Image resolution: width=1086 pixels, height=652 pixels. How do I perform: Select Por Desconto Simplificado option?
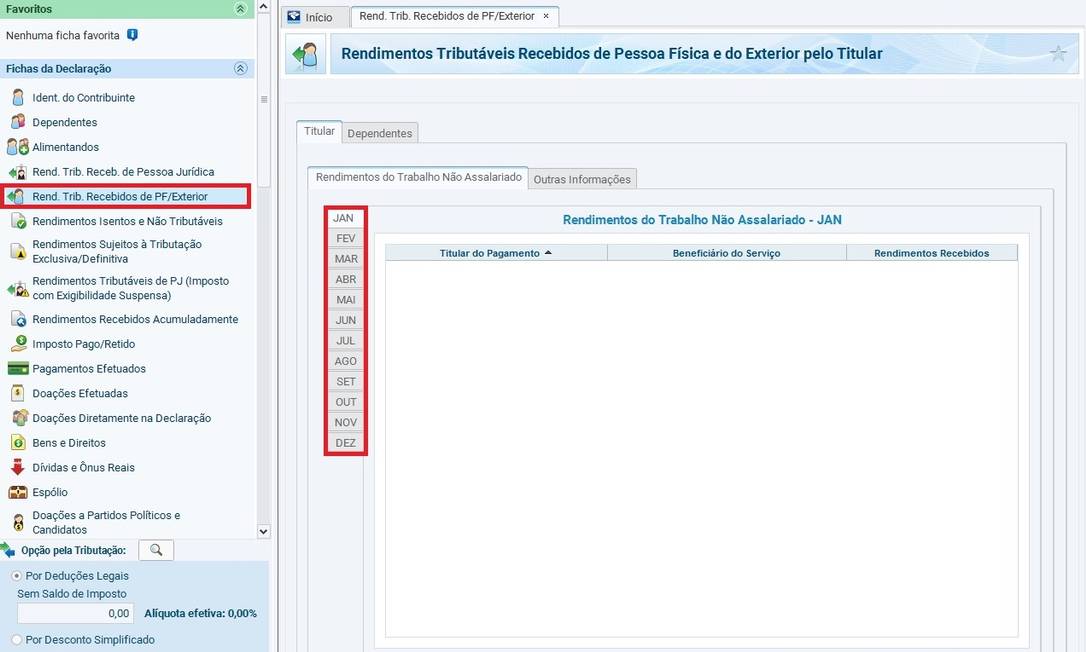click(x=17, y=640)
